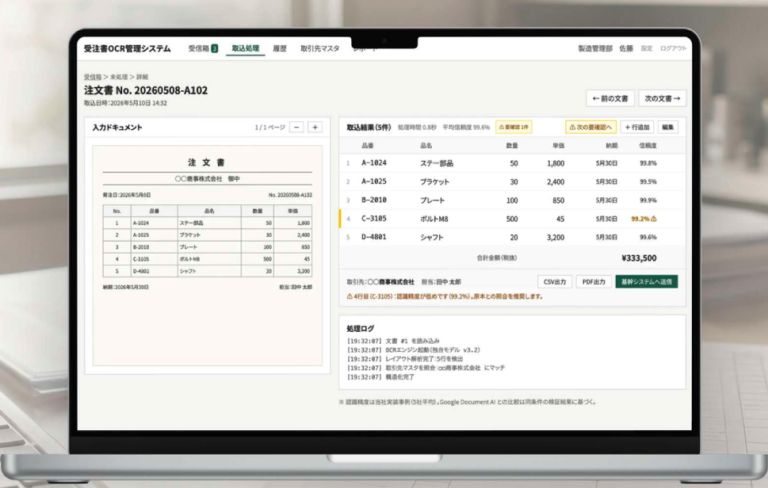Click 担当:田中 太郎 below the results table
The height and width of the screenshot is (488, 768).
441,282
